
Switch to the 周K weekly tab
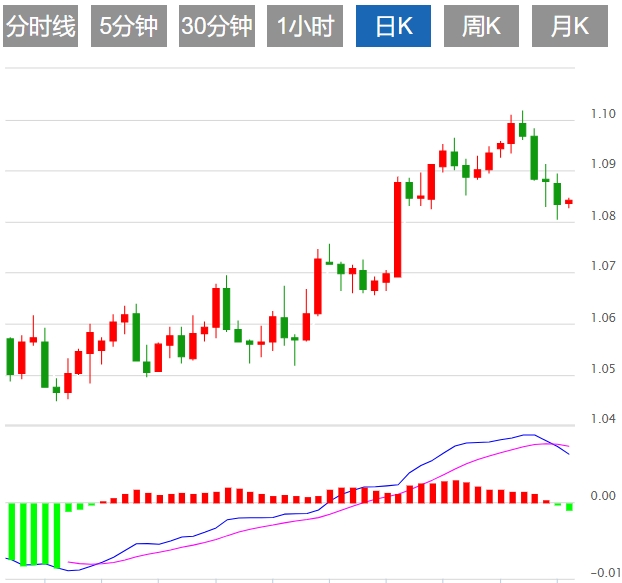pyautogui.click(x=482, y=26)
